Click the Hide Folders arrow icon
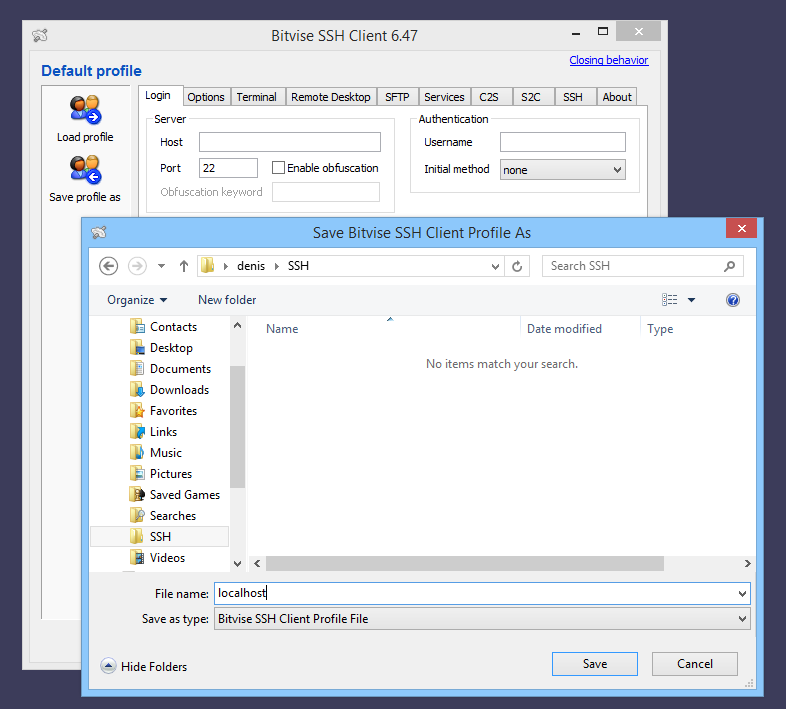Screen dimensions: 786x709 (x=108, y=666)
